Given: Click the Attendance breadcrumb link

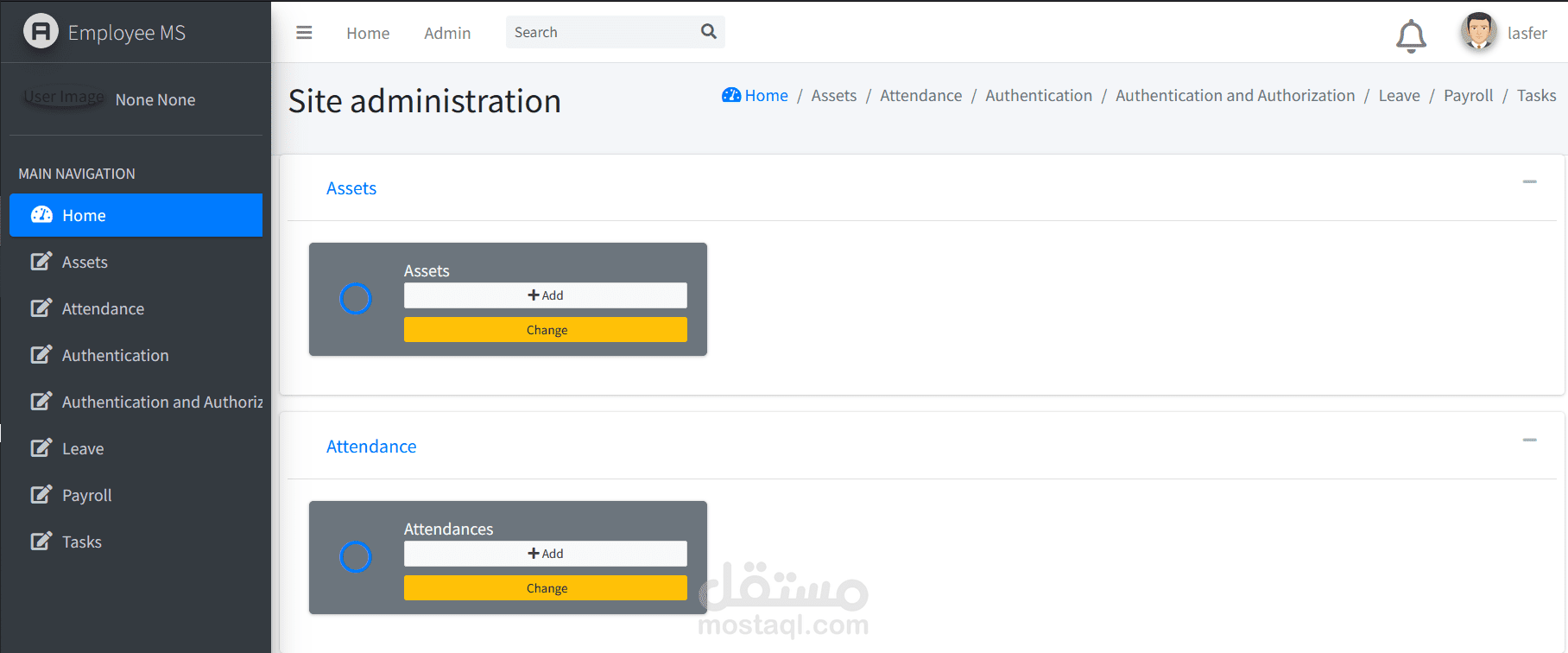Looking at the screenshot, I should pyautogui.click(x=920, y=95).
